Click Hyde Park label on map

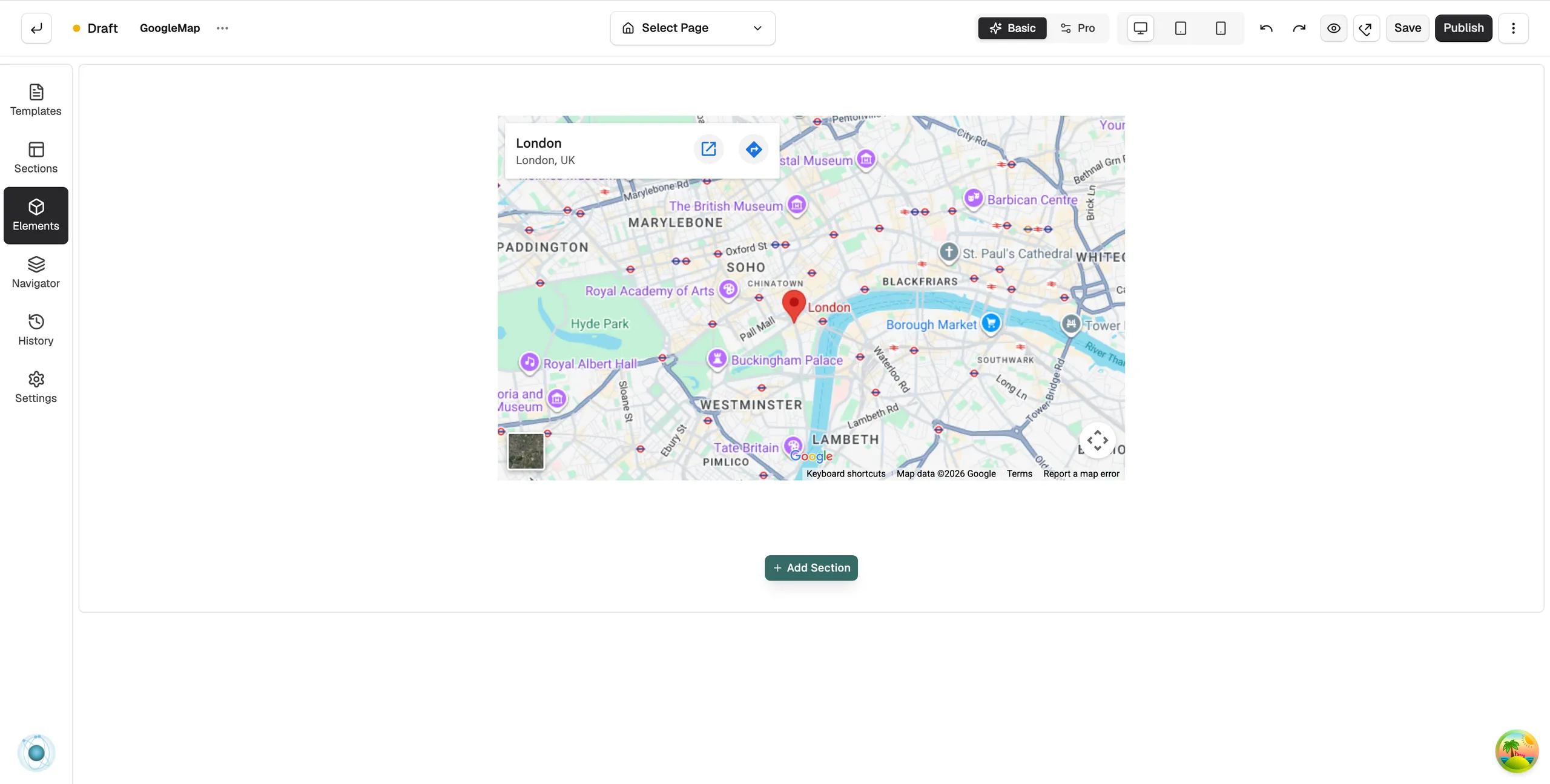[x=599, y=323]
